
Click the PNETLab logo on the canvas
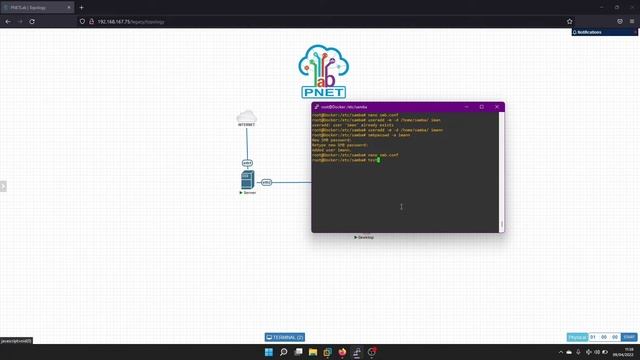[x=323, y=71]
